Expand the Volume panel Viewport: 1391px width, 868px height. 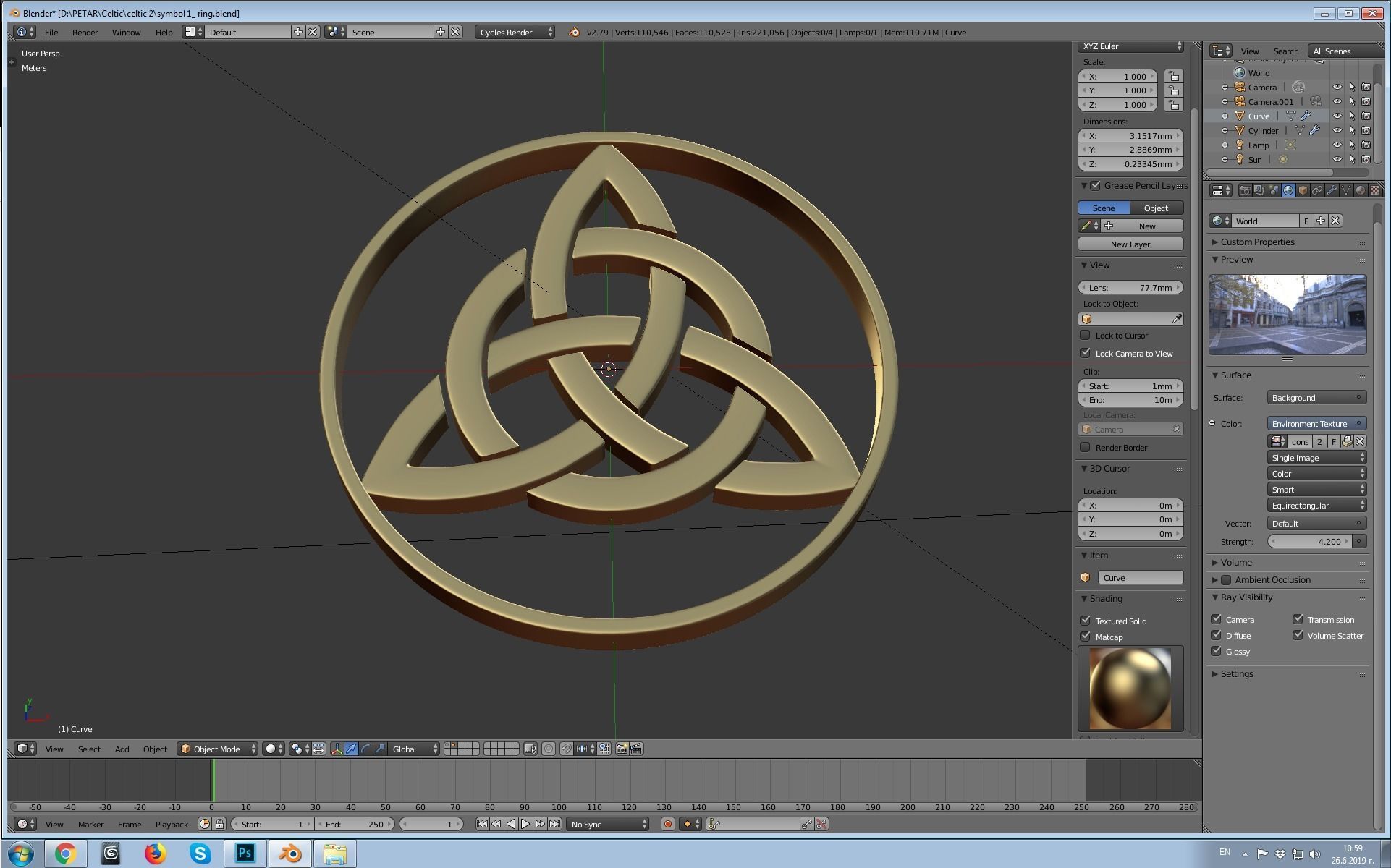[1235, 562]
